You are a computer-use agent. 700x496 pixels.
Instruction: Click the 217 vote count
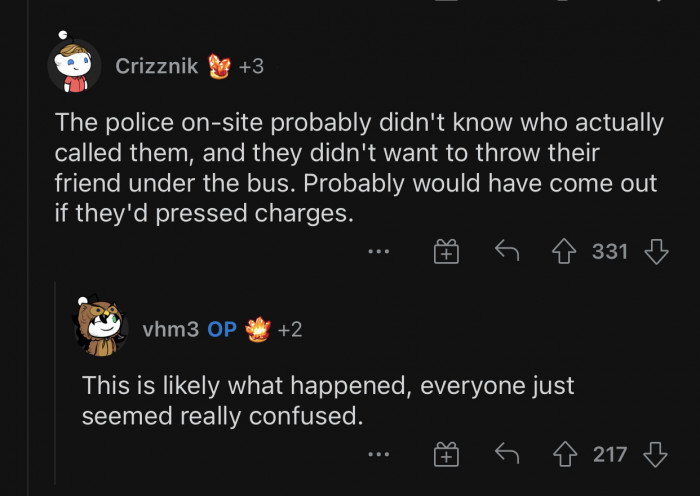point(610,455)
